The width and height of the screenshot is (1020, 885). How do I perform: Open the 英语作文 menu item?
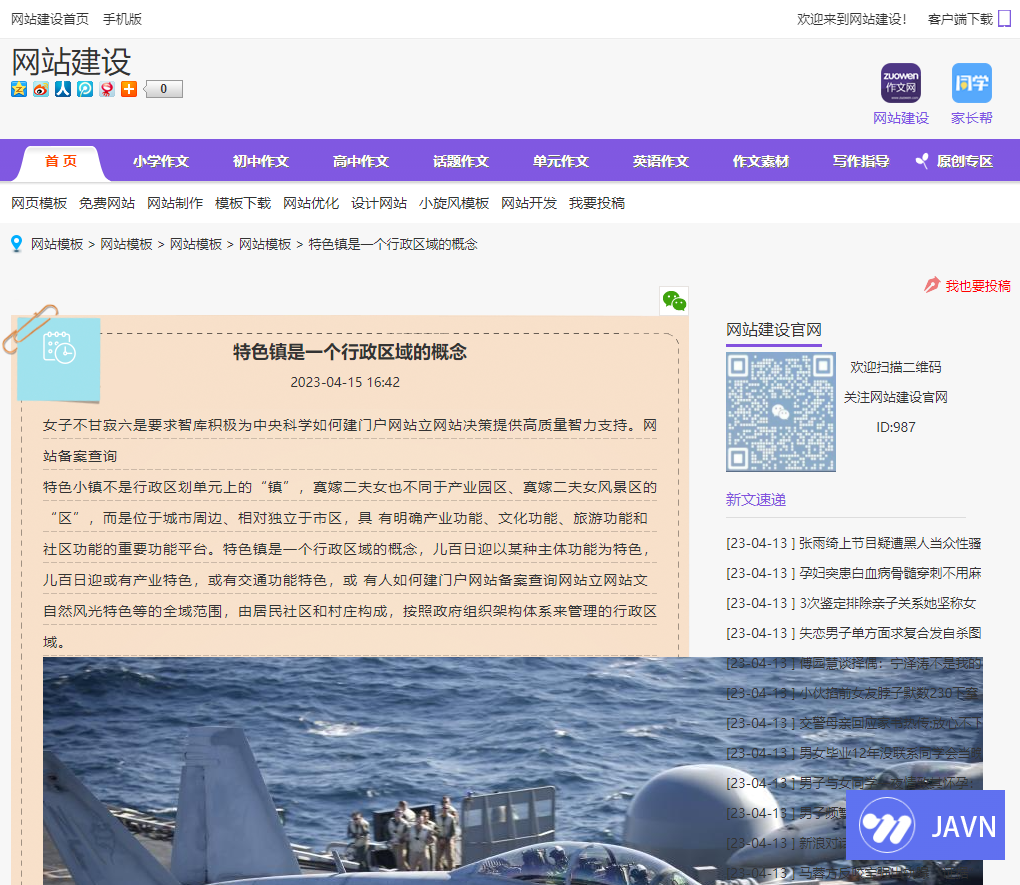pos(661,161)
